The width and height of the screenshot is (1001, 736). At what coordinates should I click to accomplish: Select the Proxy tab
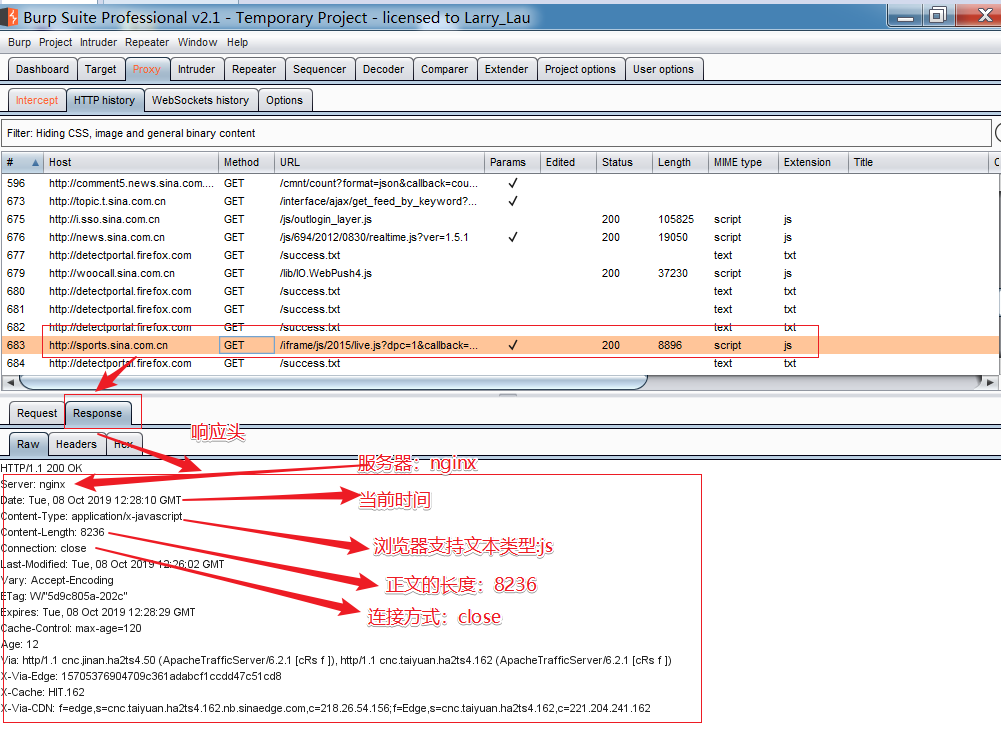point(147,69)
